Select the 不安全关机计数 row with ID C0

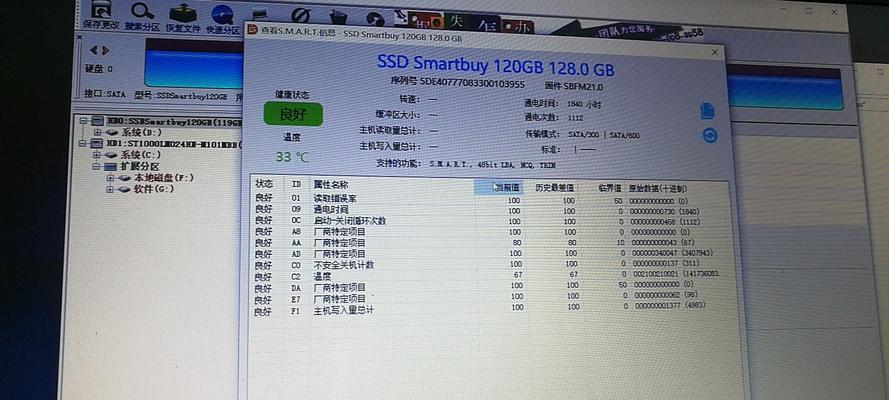pos(490,265)
